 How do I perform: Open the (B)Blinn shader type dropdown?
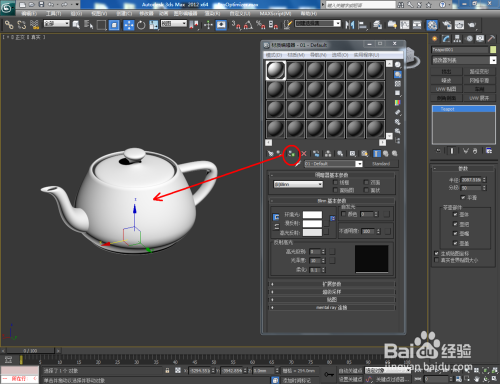[x=298, y=184]
